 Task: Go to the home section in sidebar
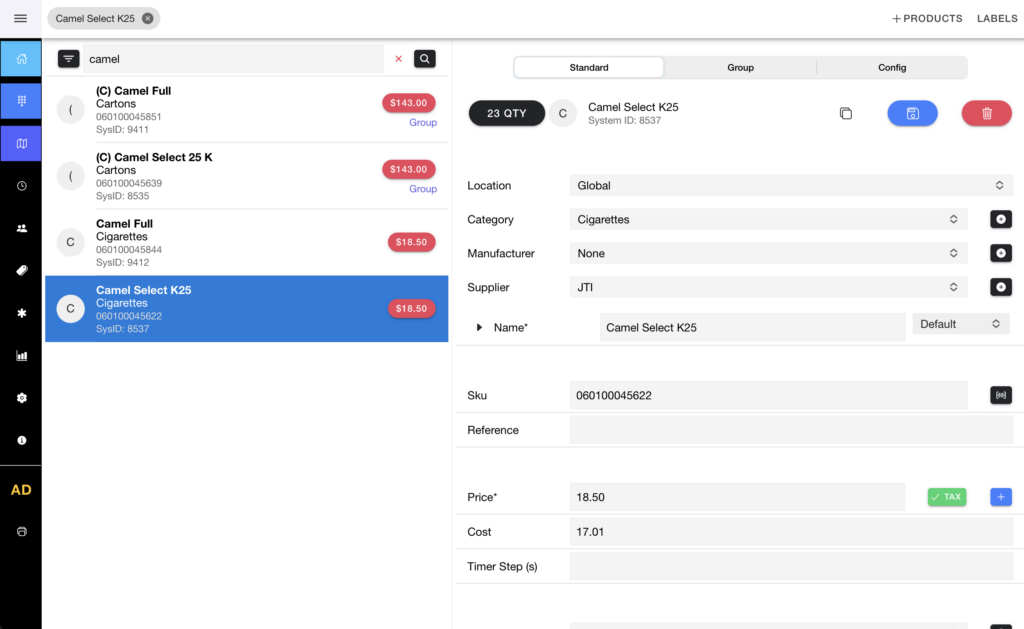coord(21,59)
